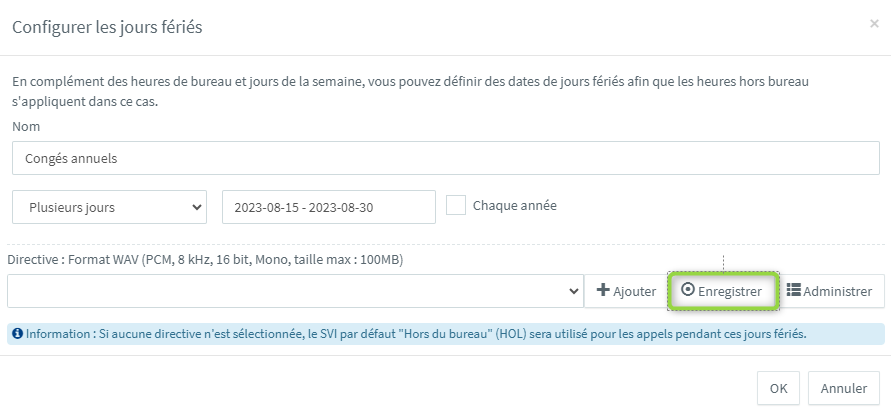This screenshot has width=891, height=412.
Task: Click the plus icon on Ajouter
Action: [x=603, y=291]
